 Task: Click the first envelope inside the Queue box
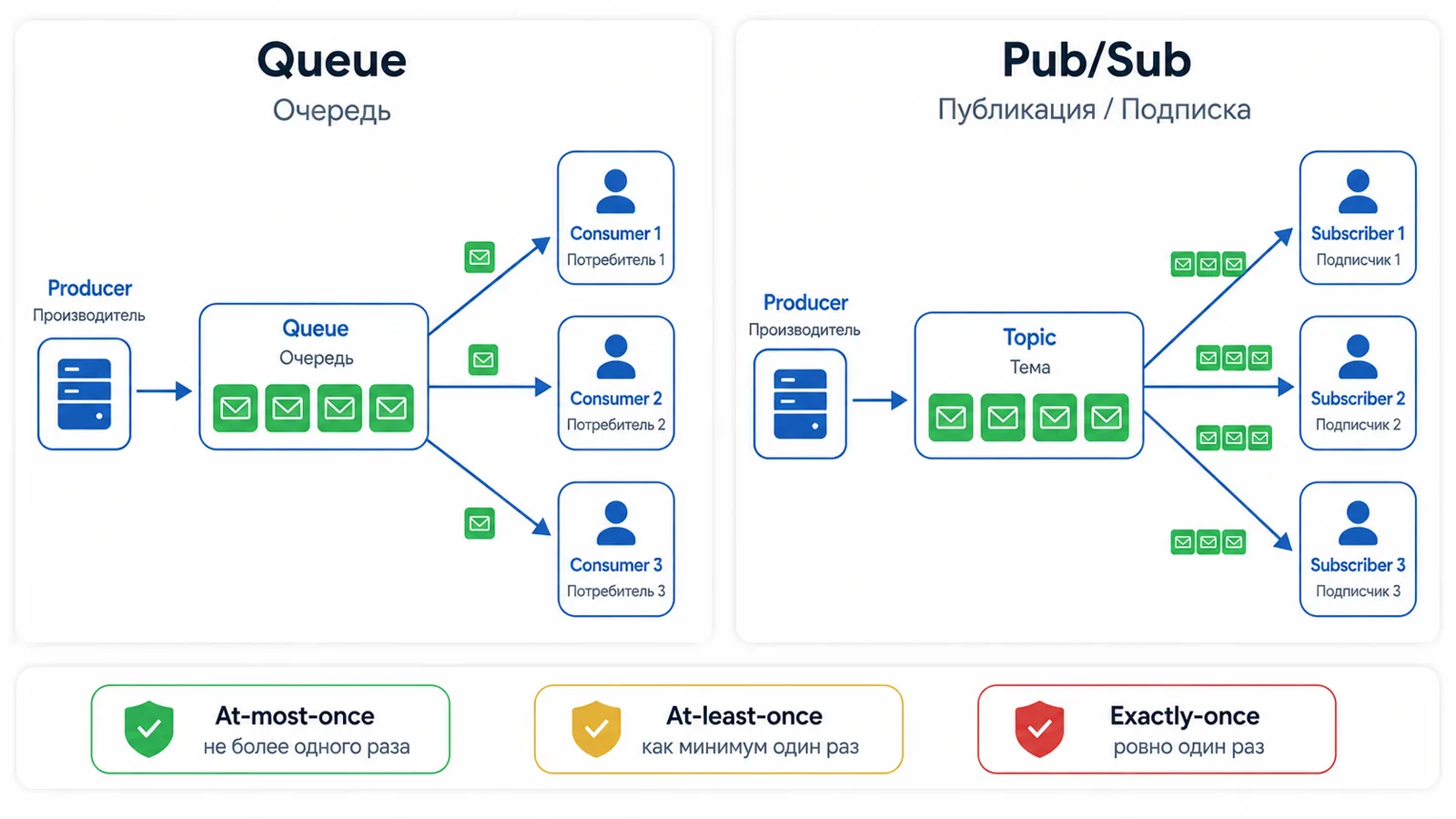coord(236,408)
